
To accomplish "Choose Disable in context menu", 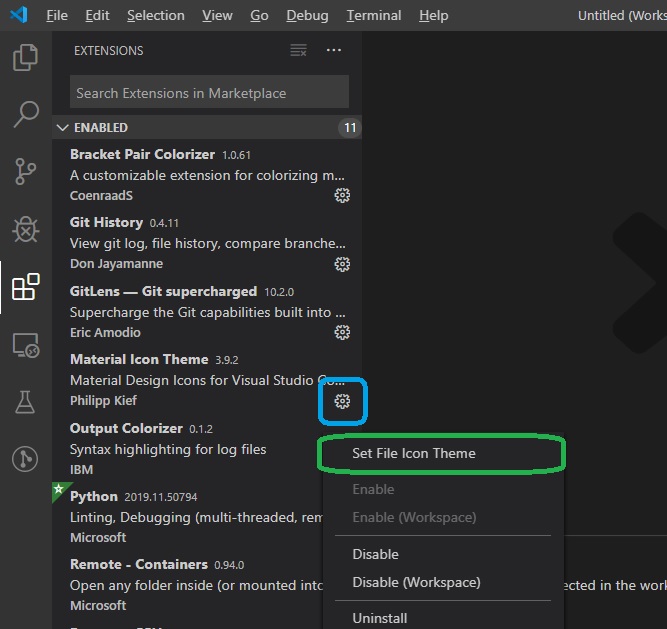I will 443,555.
